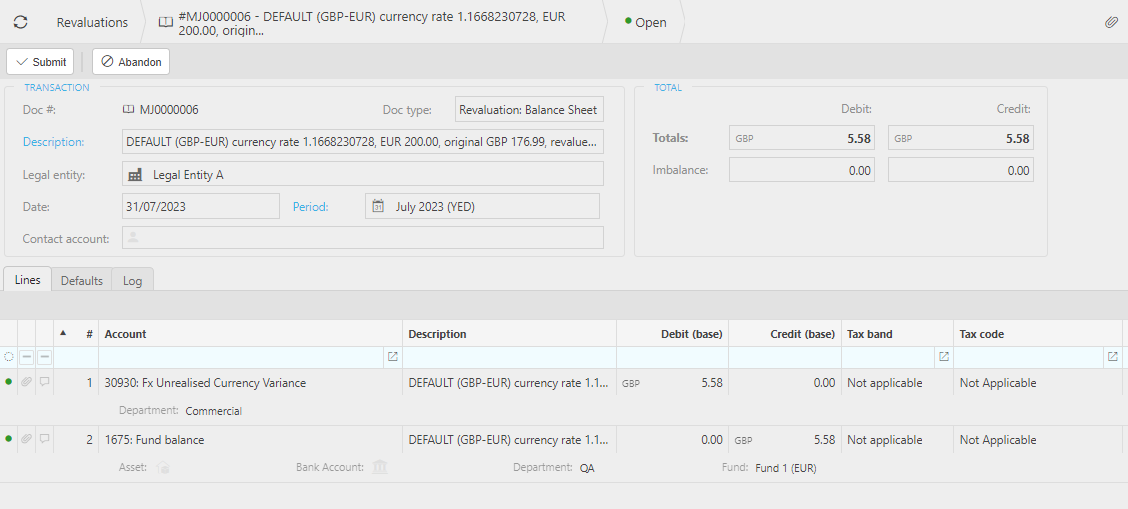Click the sort arrow in lines header
The image size is (1128, 509).
click(63, 333)
